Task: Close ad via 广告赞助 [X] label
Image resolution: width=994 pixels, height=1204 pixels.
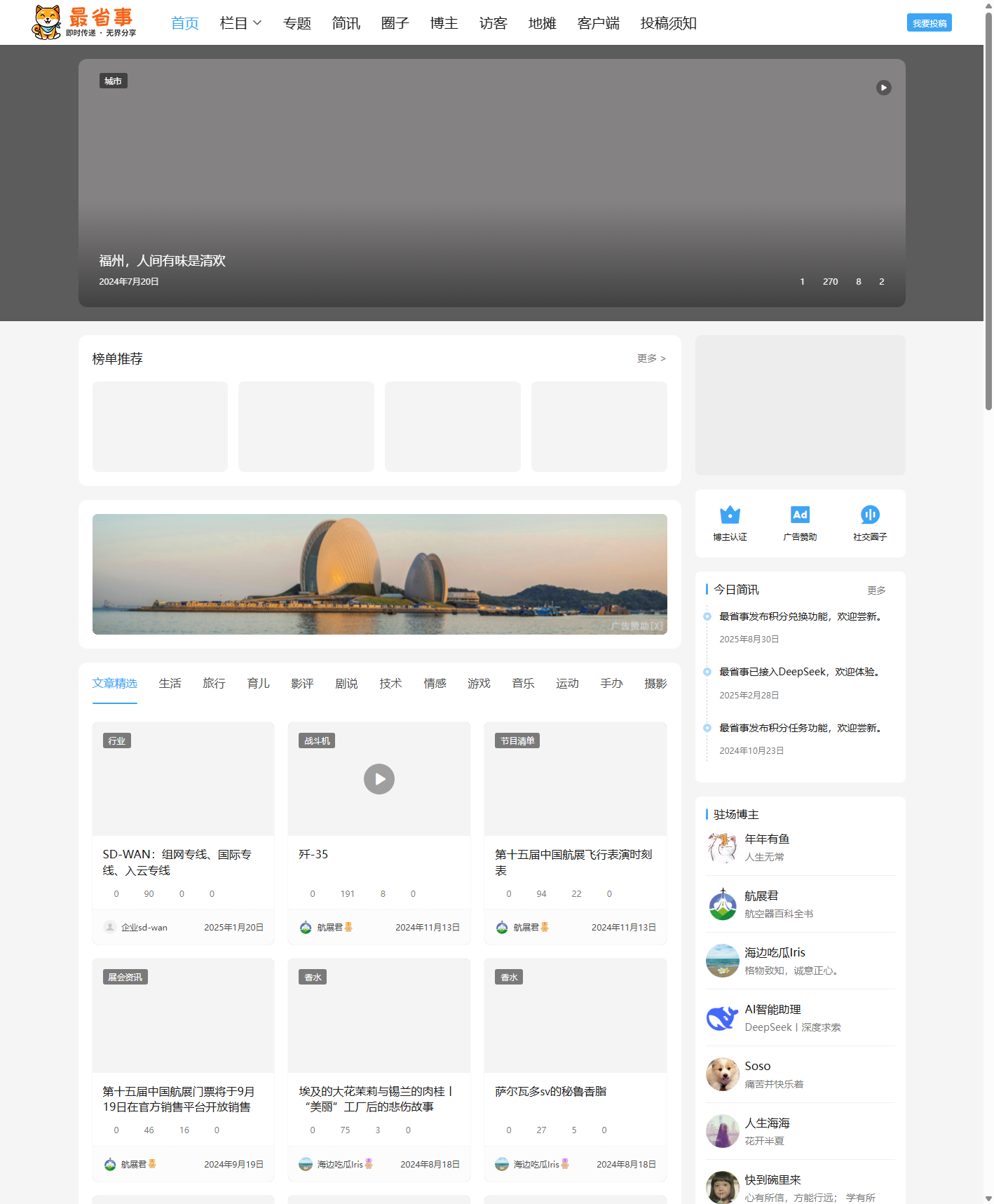Action: click(636, 626)
